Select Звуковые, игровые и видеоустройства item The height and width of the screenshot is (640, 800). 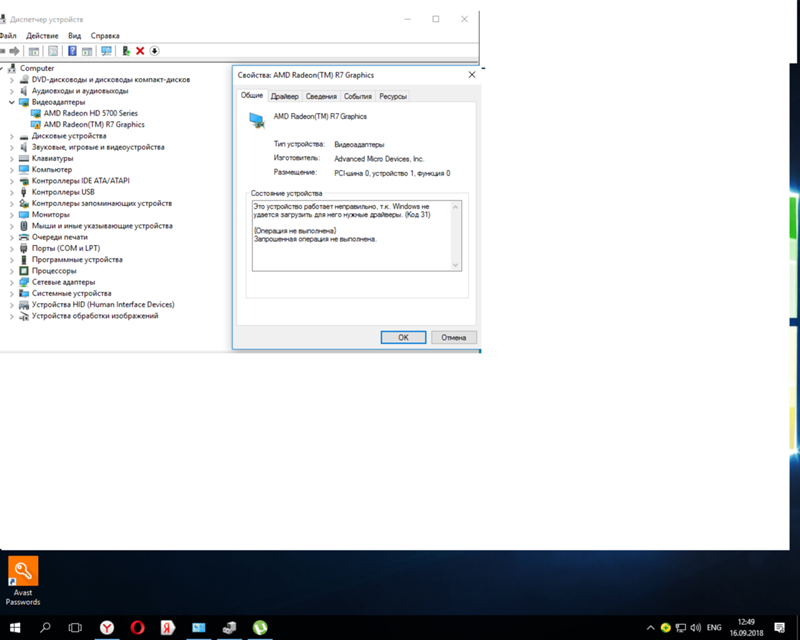[x=98, y=147]
